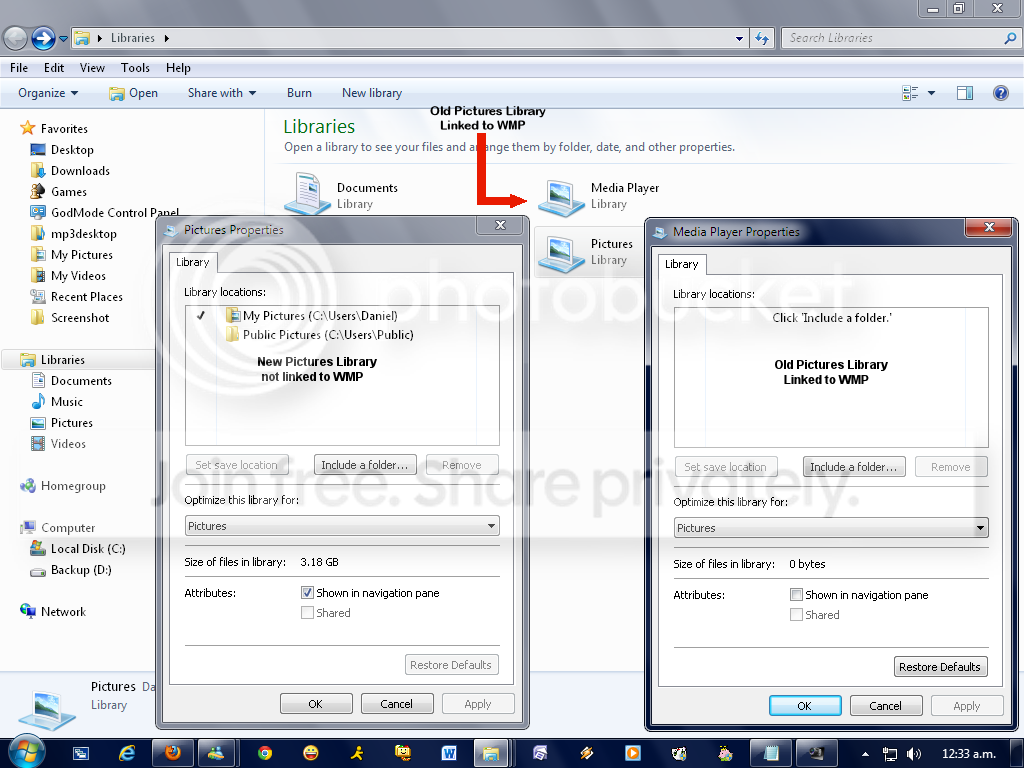Toggle the preview pane icon
The height and width of the screenshot is (768, 1024).
click(x=965, y=93)
